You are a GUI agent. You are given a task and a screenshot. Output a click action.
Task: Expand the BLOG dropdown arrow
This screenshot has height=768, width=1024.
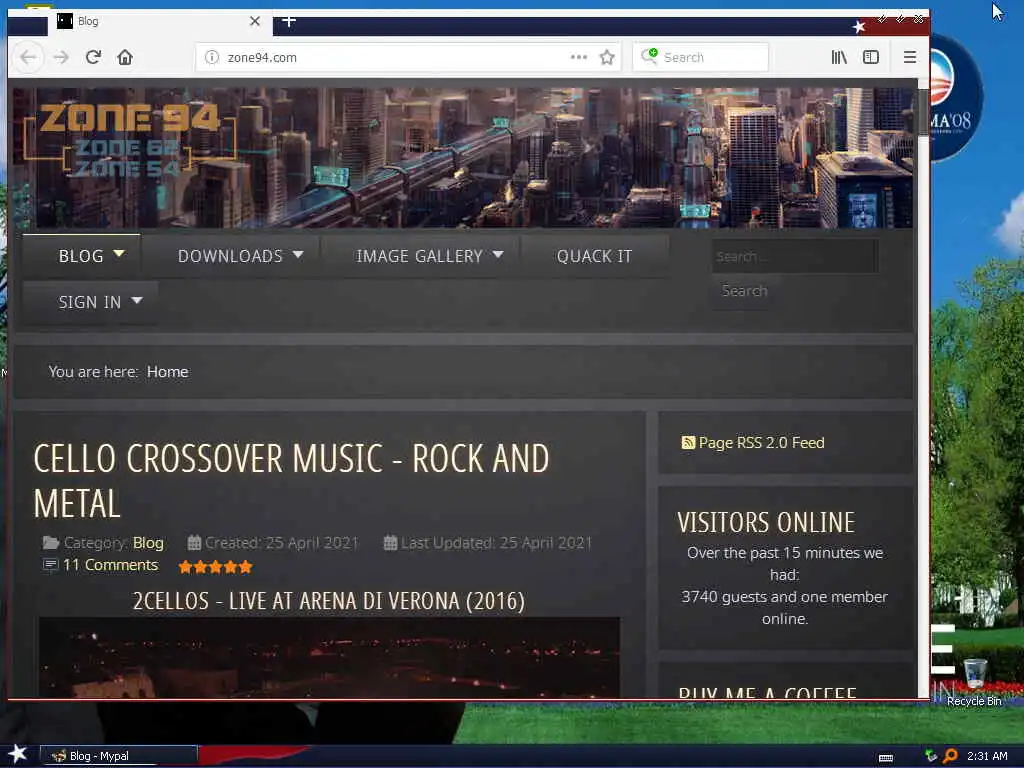(119, 253)
